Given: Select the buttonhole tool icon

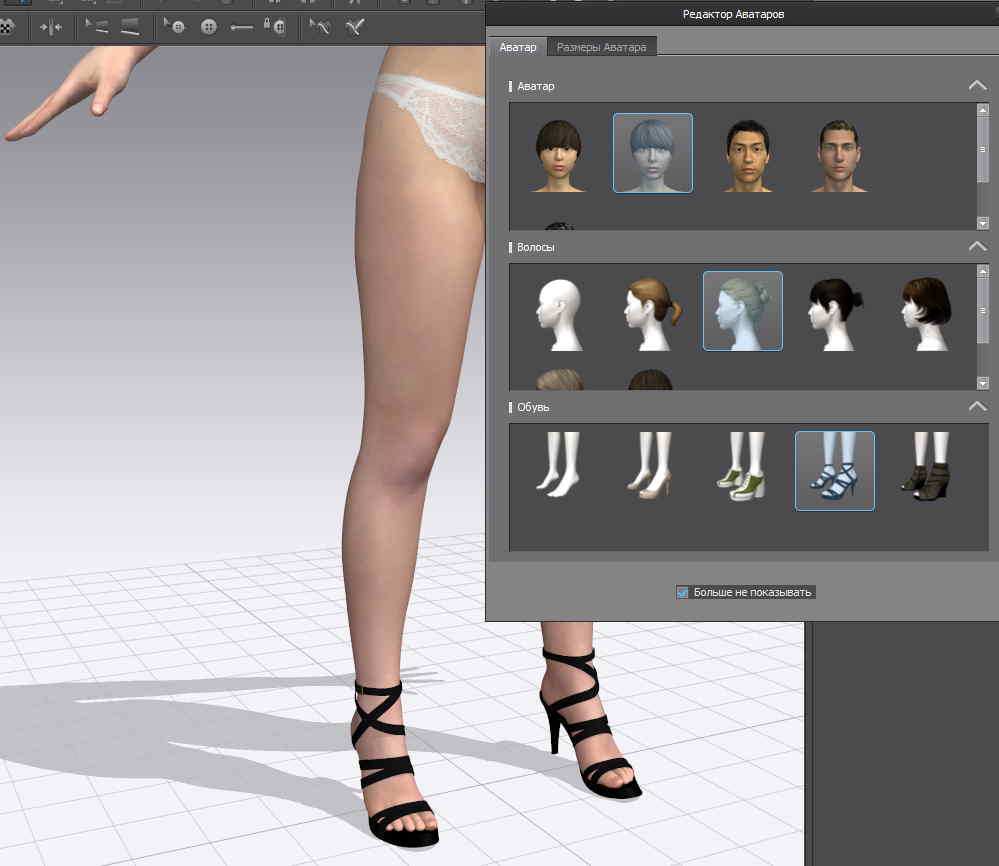Looking at the screenshot, I should 241,27.
